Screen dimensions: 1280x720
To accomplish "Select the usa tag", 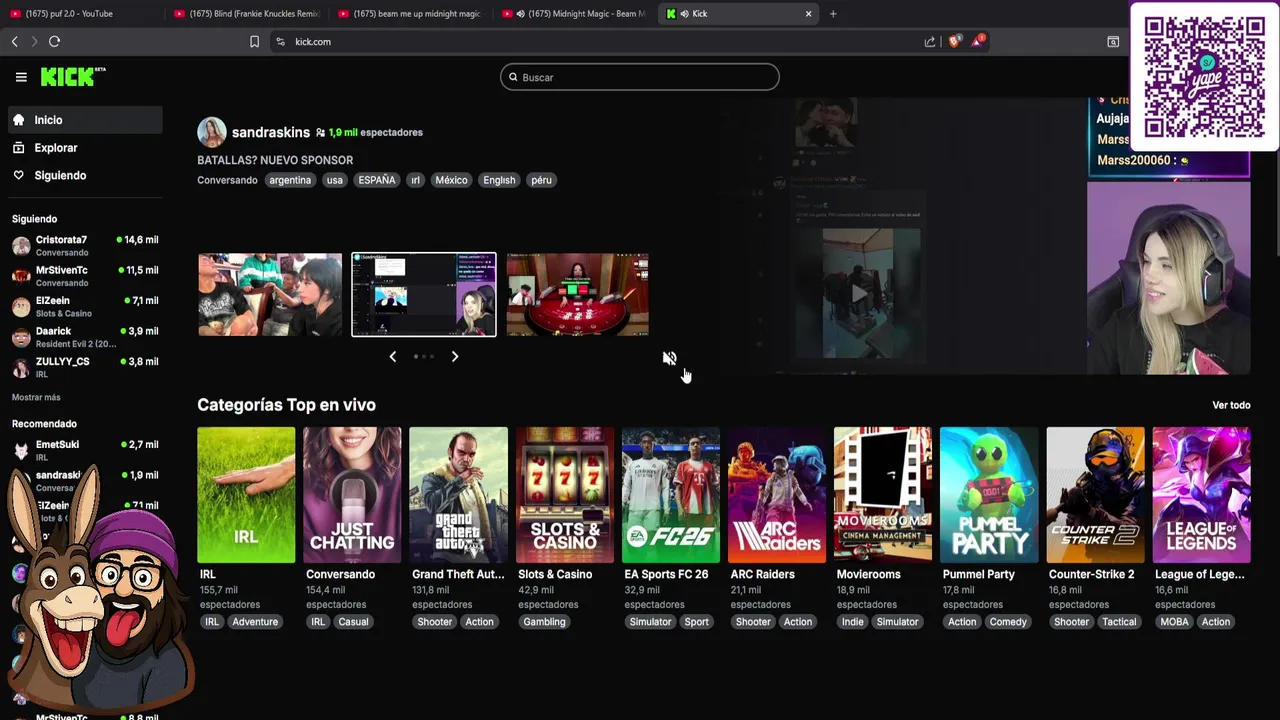I will 335,180.
